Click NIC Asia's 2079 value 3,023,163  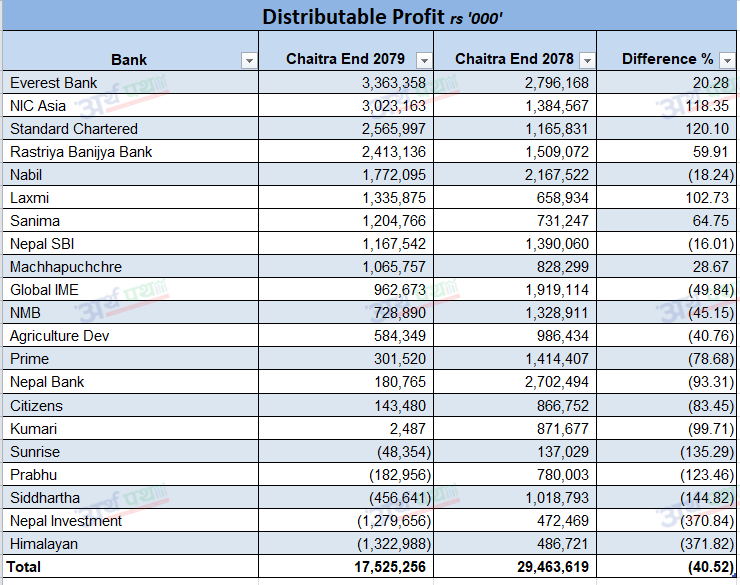[x=394, y=106]
